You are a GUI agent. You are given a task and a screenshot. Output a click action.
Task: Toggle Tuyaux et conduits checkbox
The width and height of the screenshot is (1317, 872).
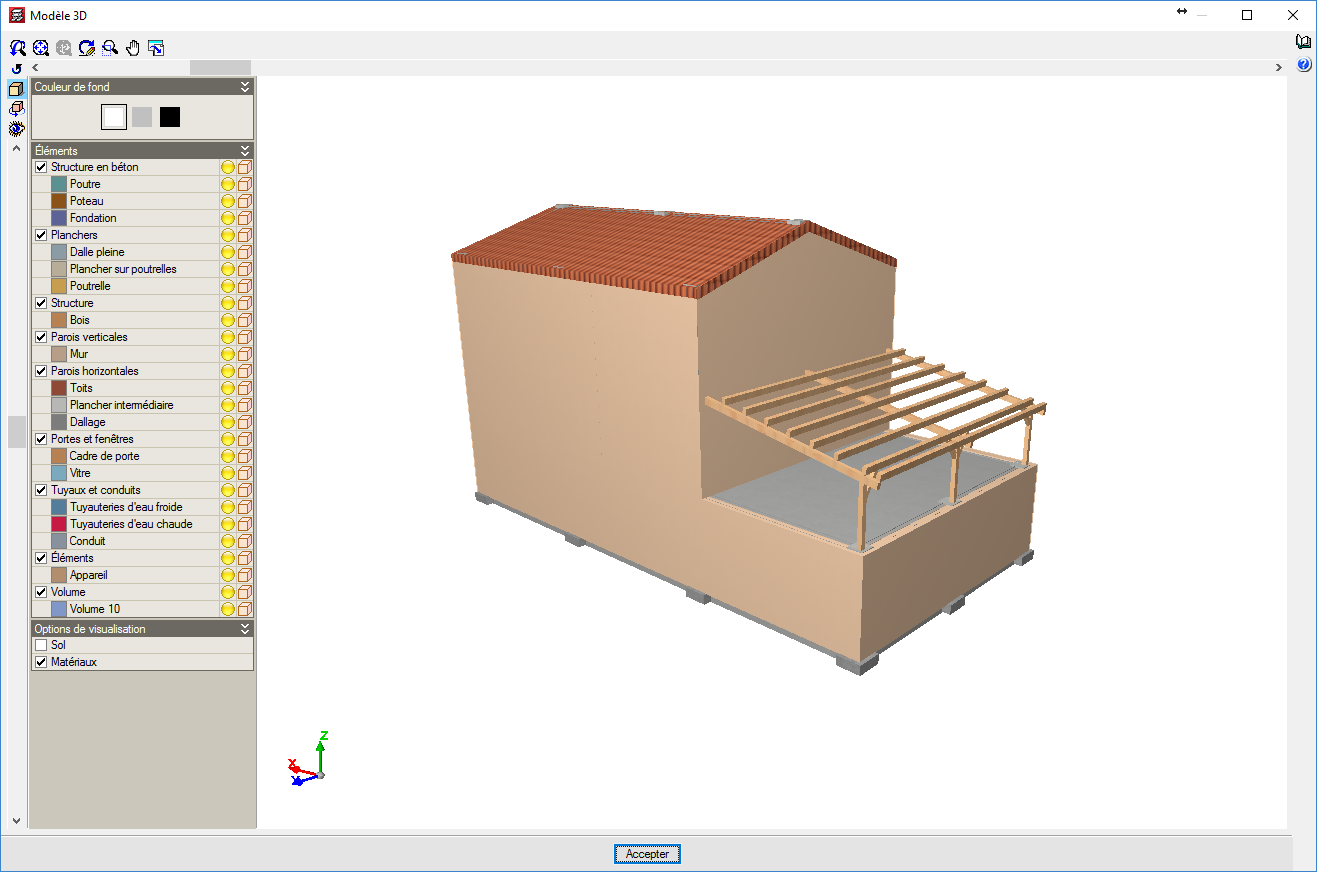pos(41,490)
